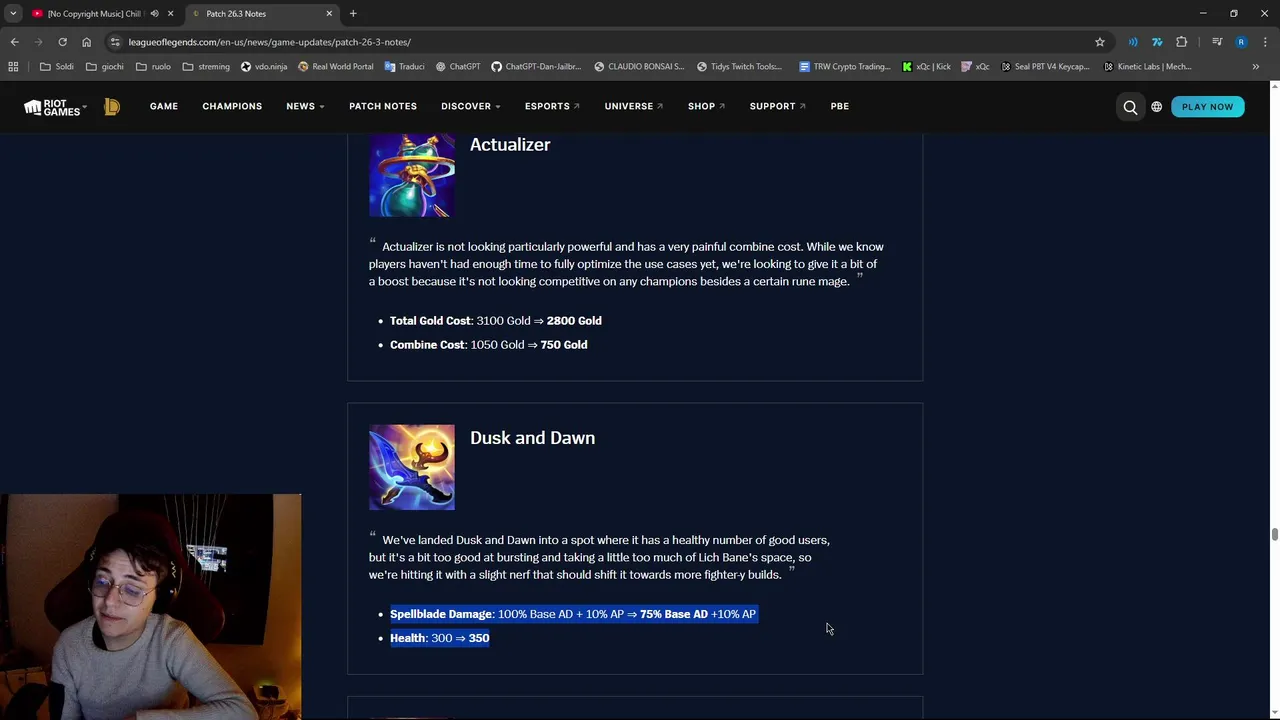The width and height of the screenshot is (1280, 720).
Task: Show more bookmarks via overflow chevron
Action: (x=1256, y=67)
